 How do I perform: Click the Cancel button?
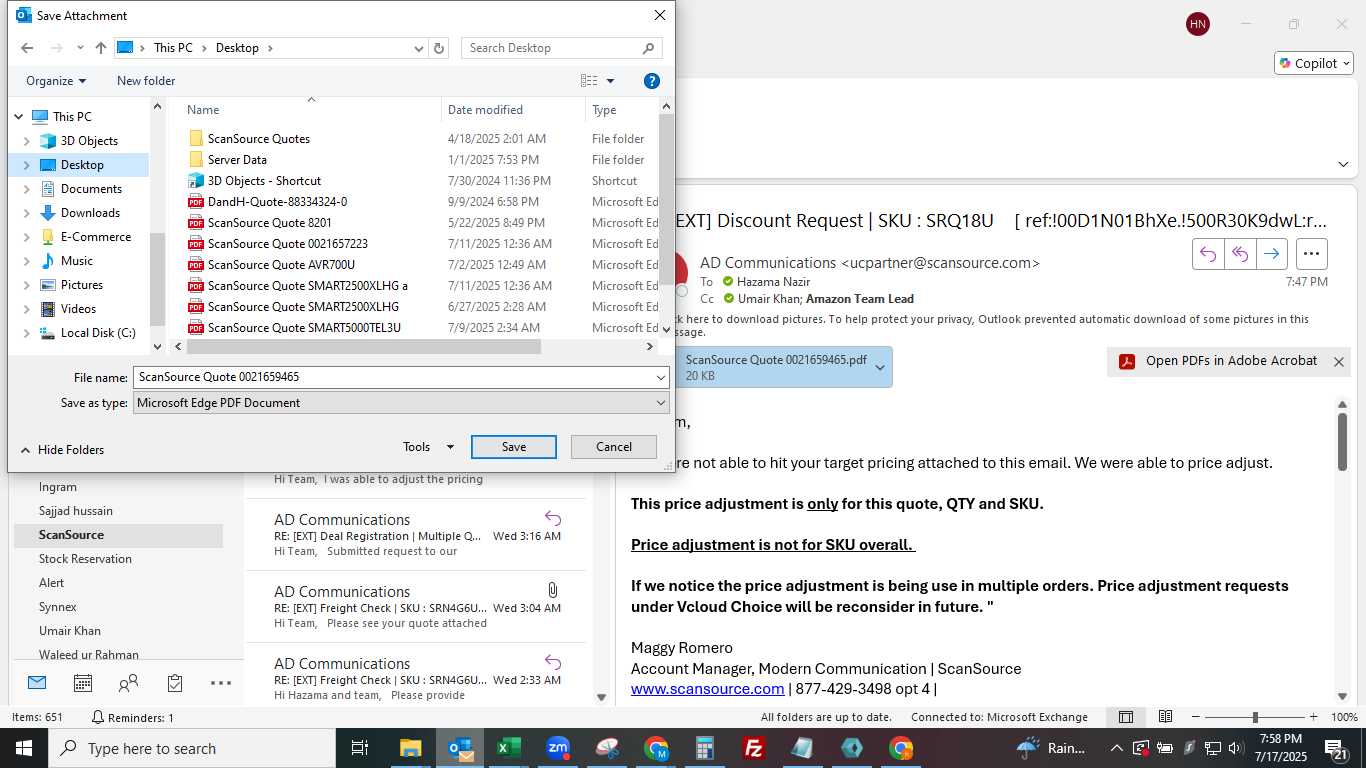pyautogui.click(x=614, y=447)
